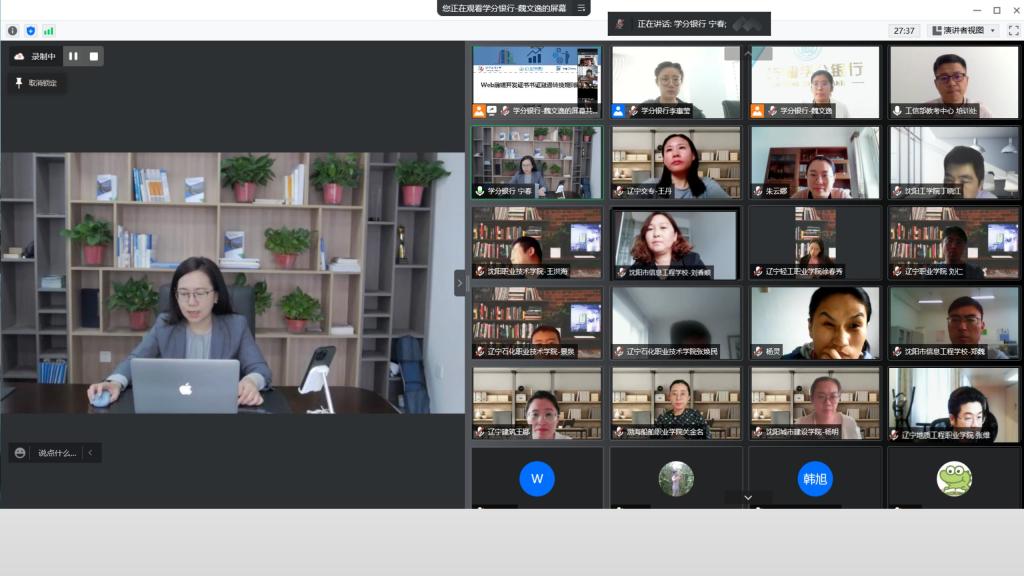Collapse the chat input bar arrow
The height and width of the screenshot is (576, 1024).
tap(91, 453)
